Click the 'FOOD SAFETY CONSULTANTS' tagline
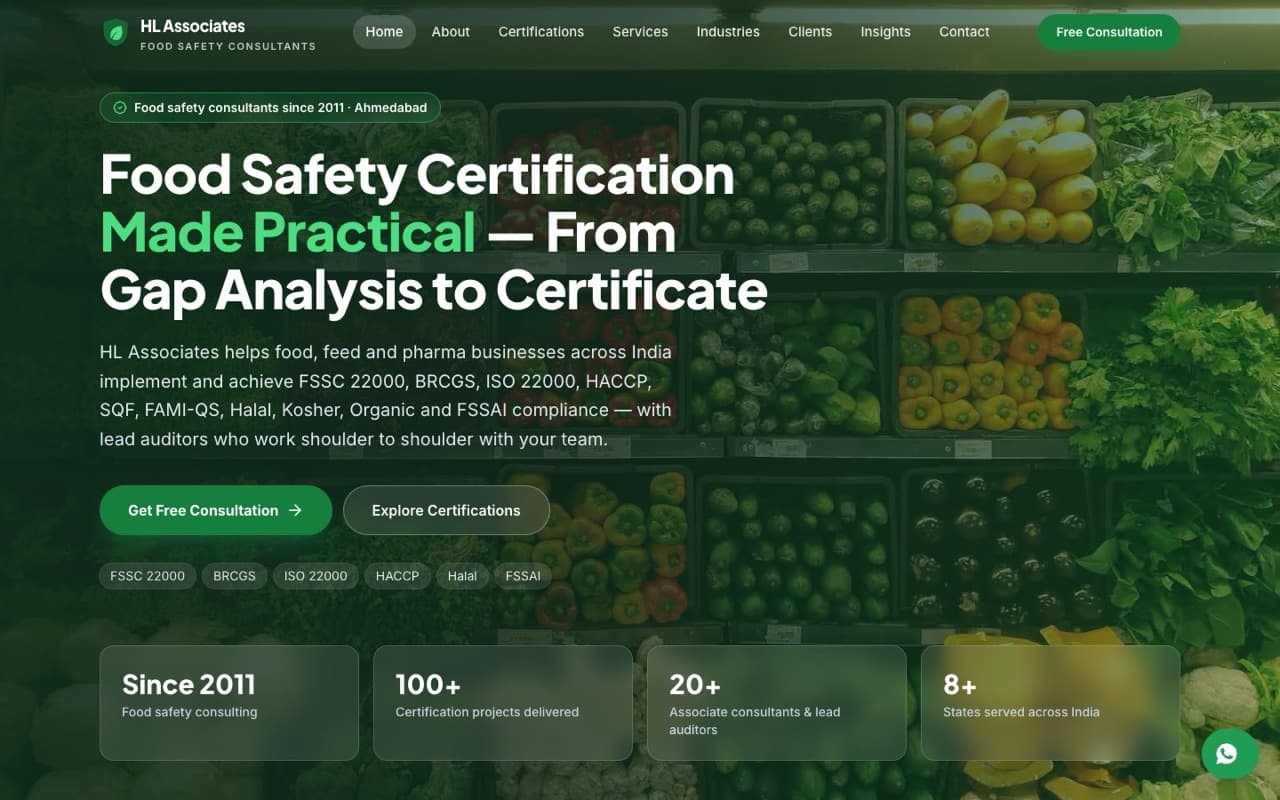The height and width of the screenshot is (800, 1280). 228,46
